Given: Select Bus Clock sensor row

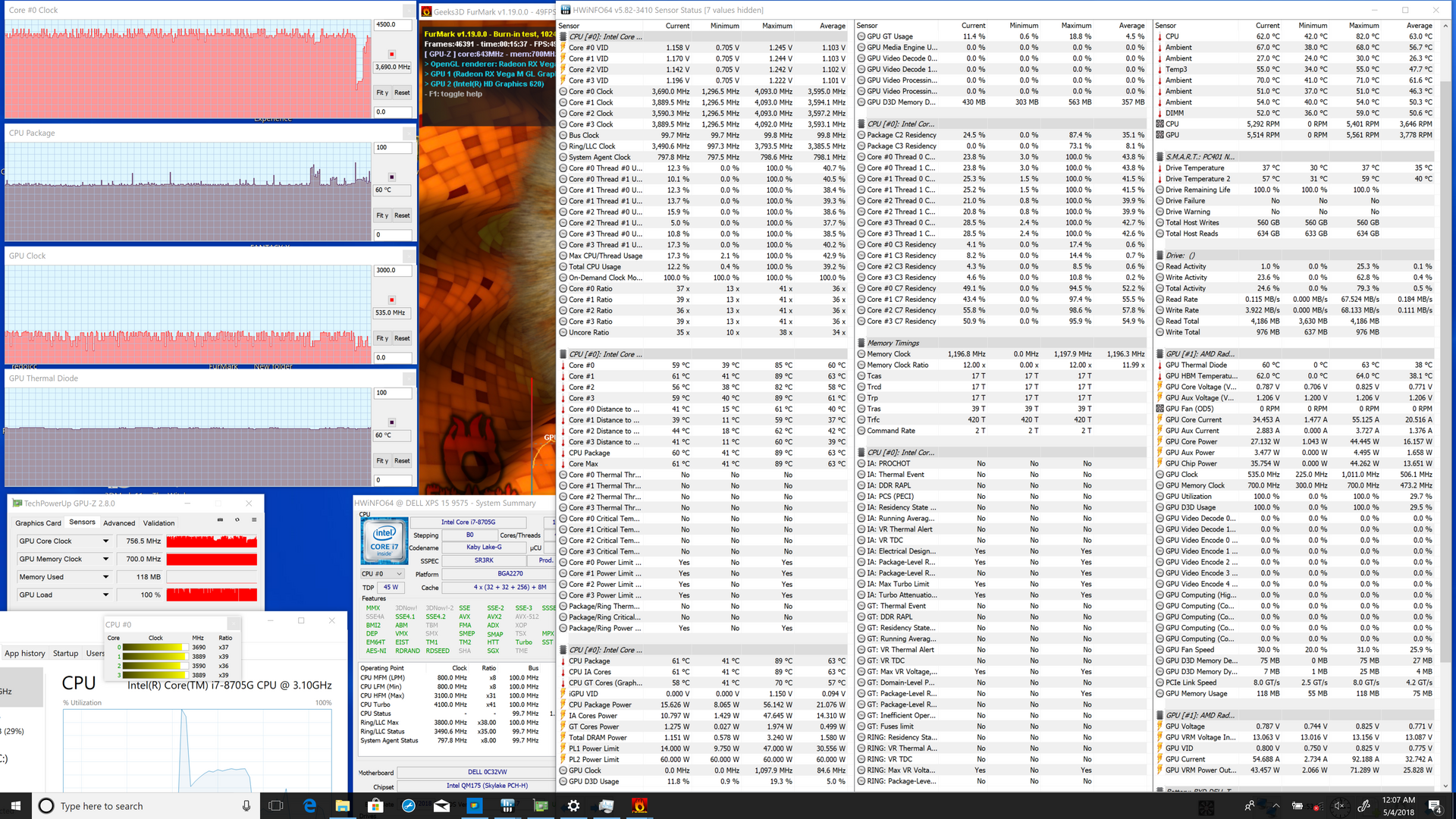Looking at the screenshot, I should [x=702, y=136].
